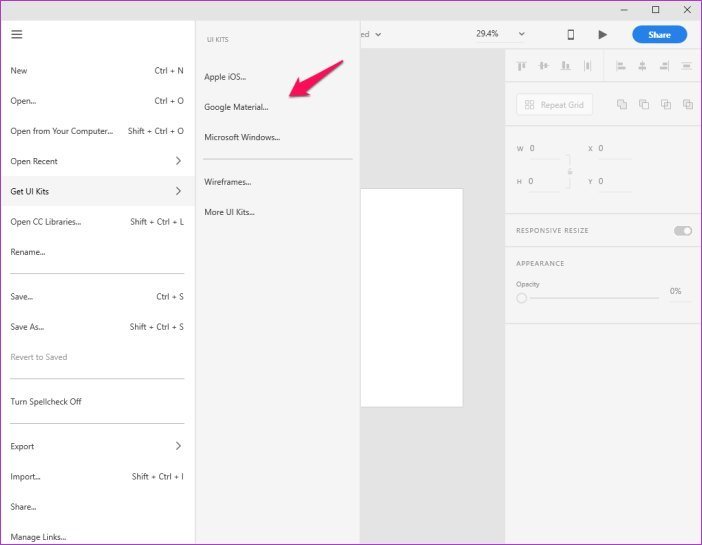Click the X position input field
The width and height of the screenshot is (702, 545).
[614, 149]
